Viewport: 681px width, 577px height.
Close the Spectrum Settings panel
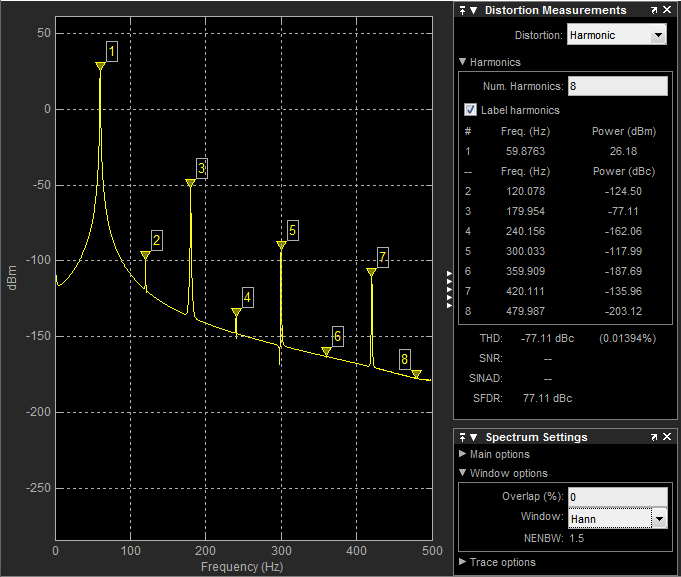coord(668,437)
